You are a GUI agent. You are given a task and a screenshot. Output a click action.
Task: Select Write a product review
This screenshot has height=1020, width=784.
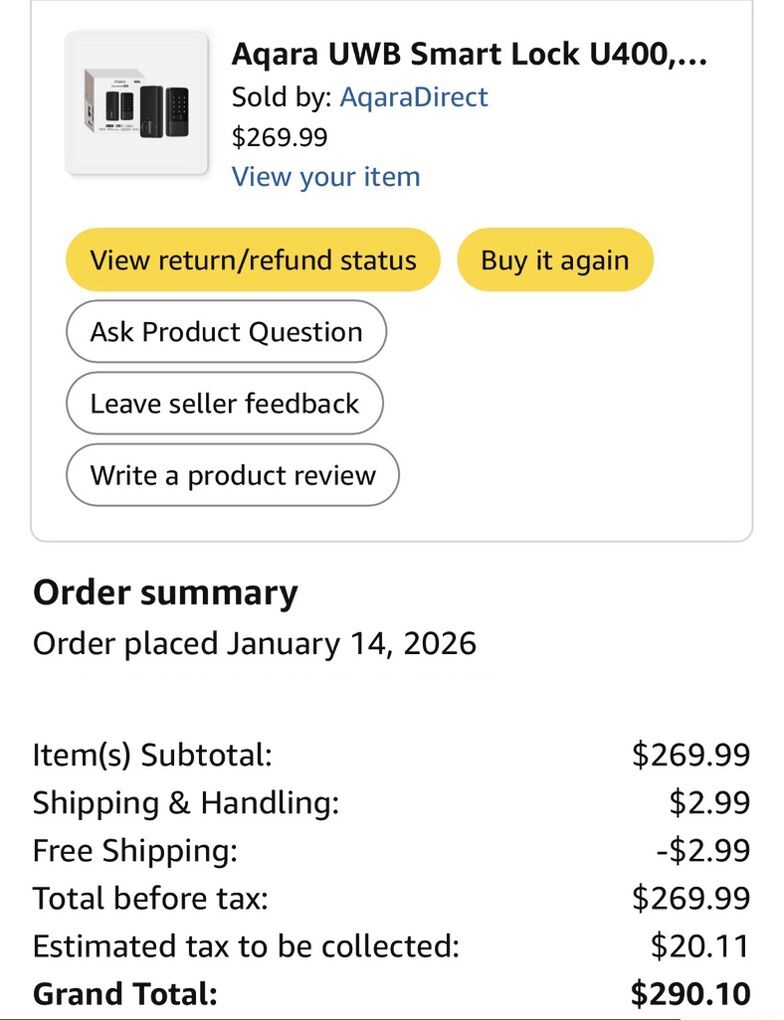[232, 475]
